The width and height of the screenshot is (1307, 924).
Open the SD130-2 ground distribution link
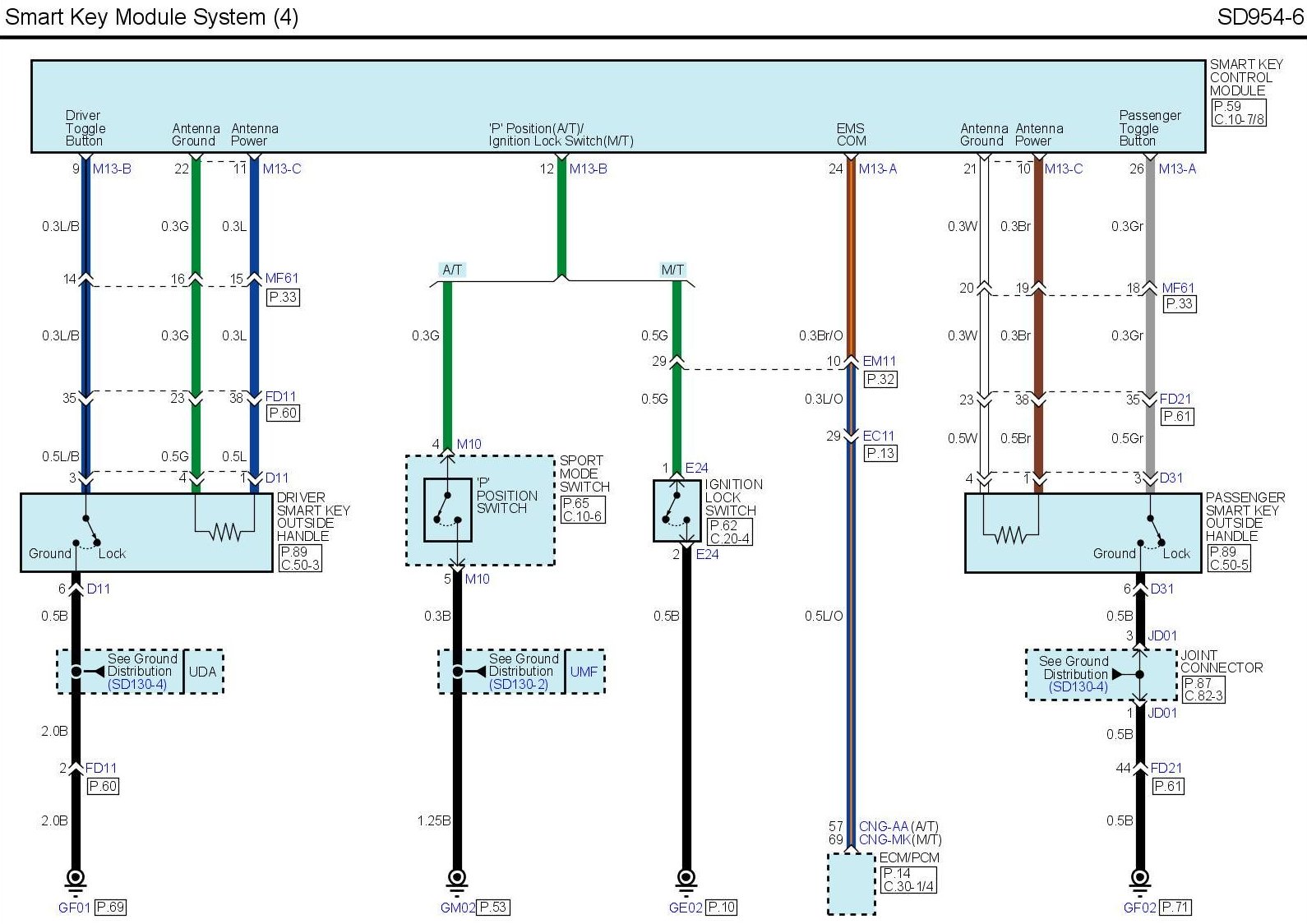(518, 685)
